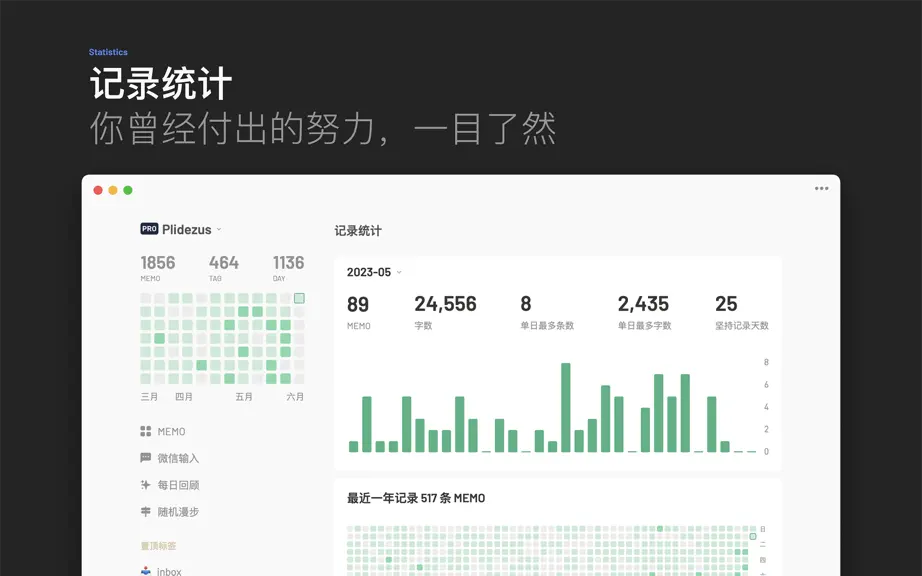Open the inbox tag icon
The image size is (922, 576).
coord(146,571)
